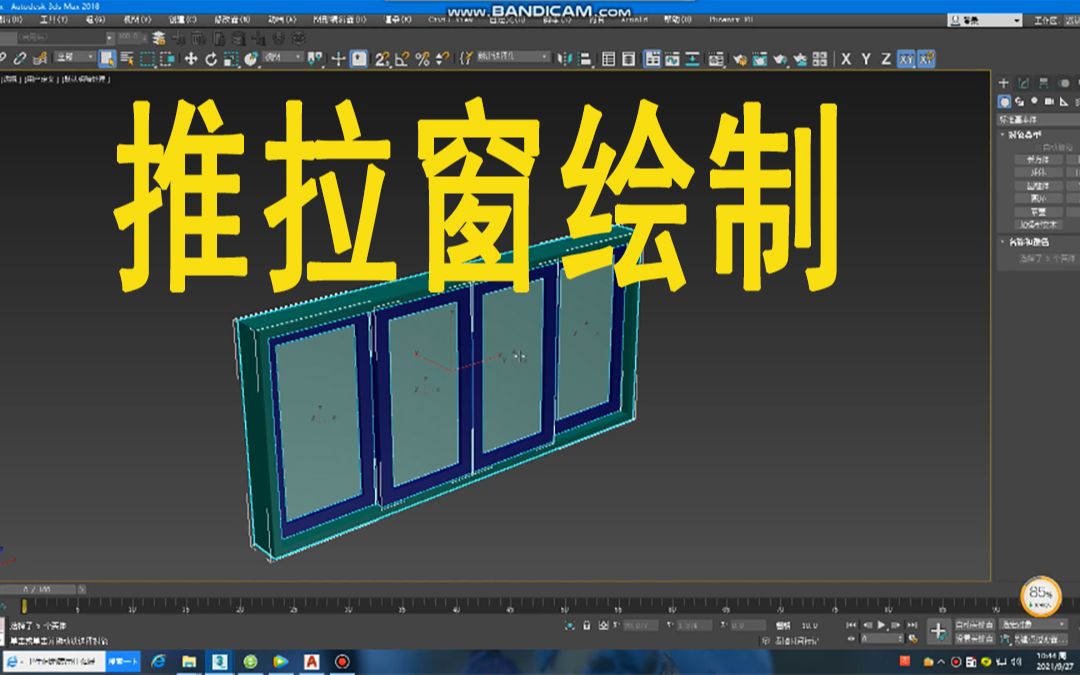The width and height of the screenshot is (1080, 675).
Task: Click the Bandicam icon in the system tray
Action: click(x=956, y=661)
